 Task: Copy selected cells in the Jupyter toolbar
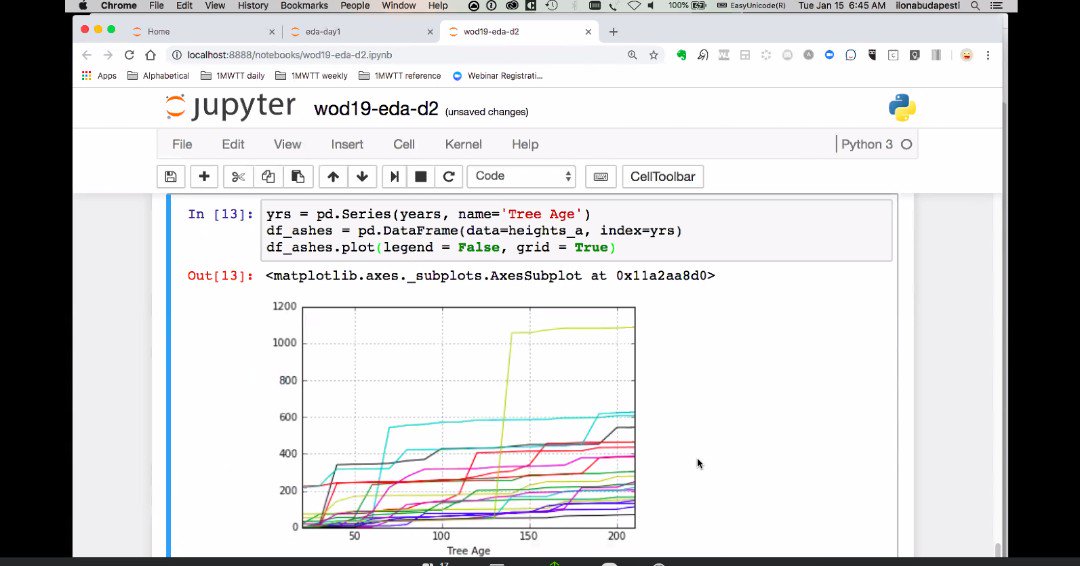(x=268, y=176)
